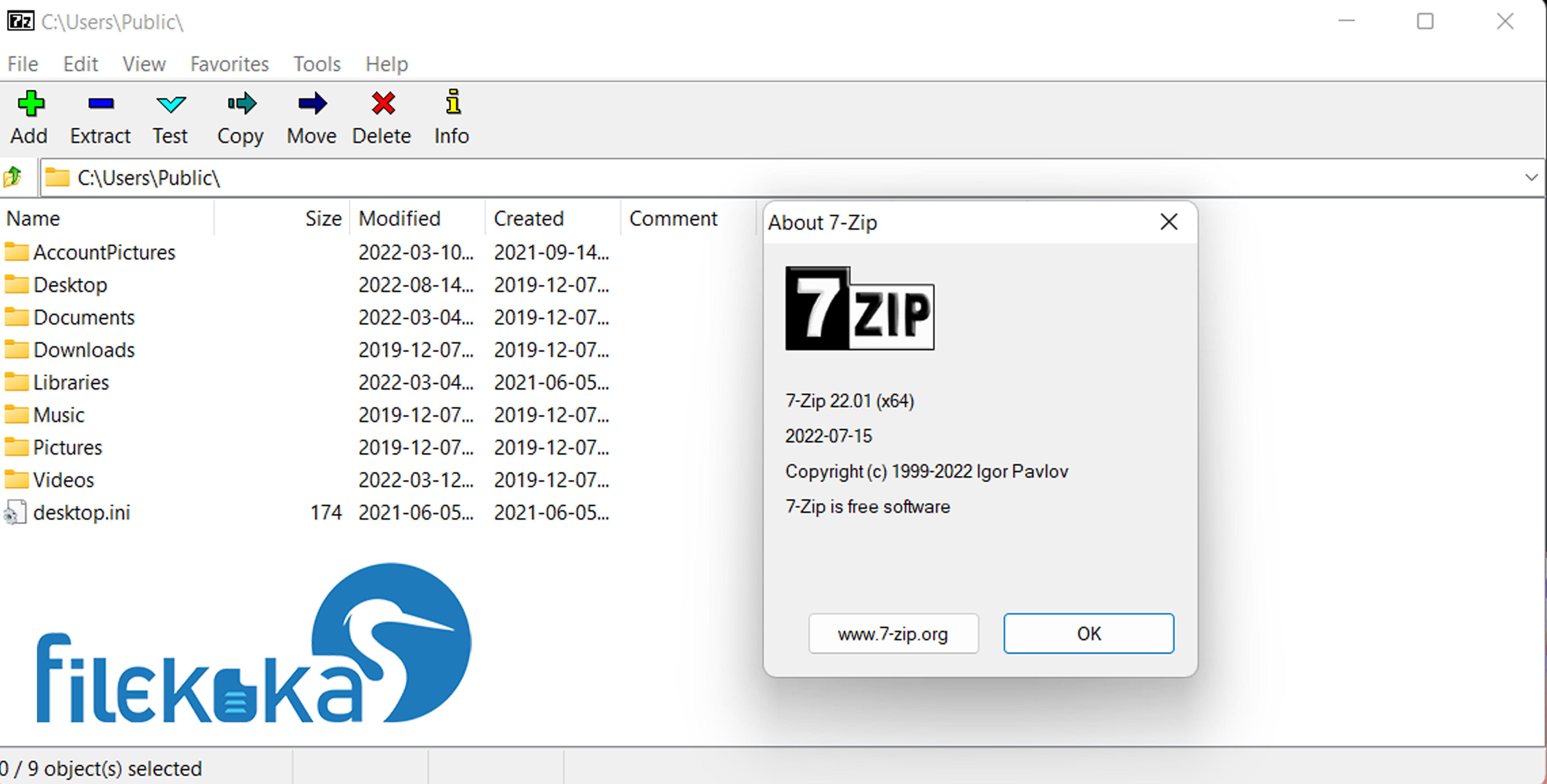The image size is (1547, 784).
Task: Click the '0 / 9 object(s) selected' status text
Action: point(101,768)
